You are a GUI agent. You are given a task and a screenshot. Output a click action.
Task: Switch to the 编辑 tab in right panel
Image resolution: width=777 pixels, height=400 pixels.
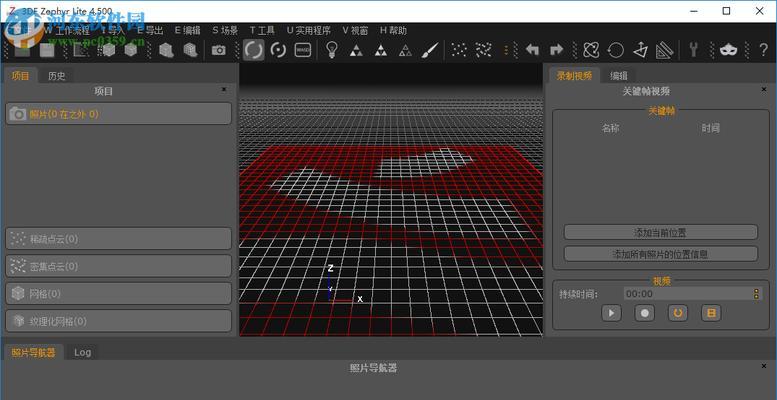click(x=618, y=76)
